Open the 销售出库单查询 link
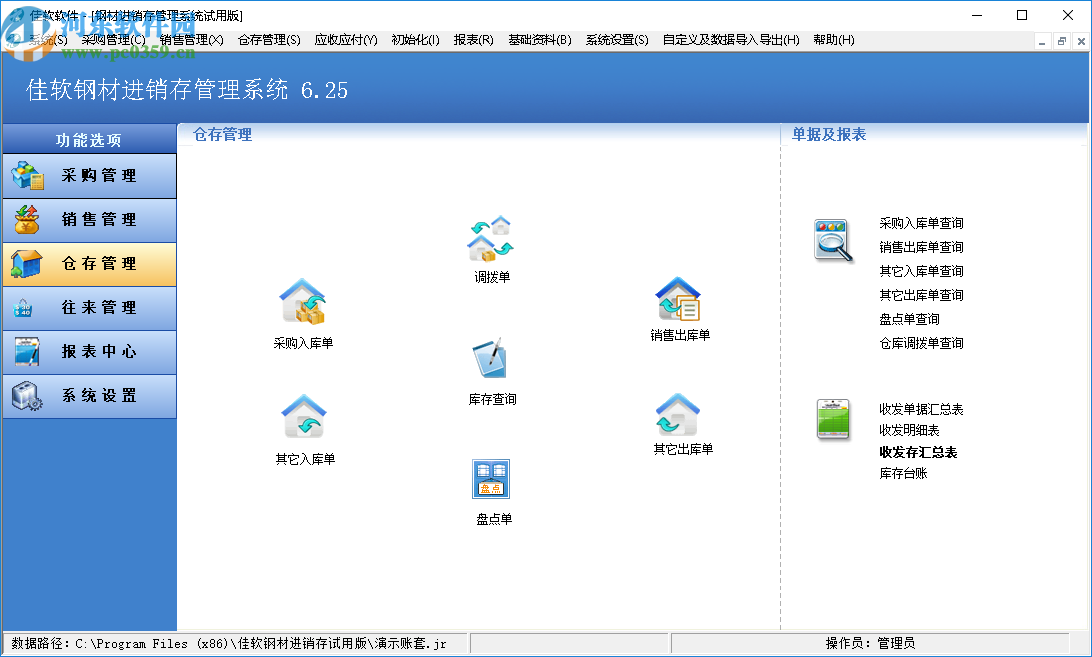Screen dimensions: 1092x657 [921, 247]
